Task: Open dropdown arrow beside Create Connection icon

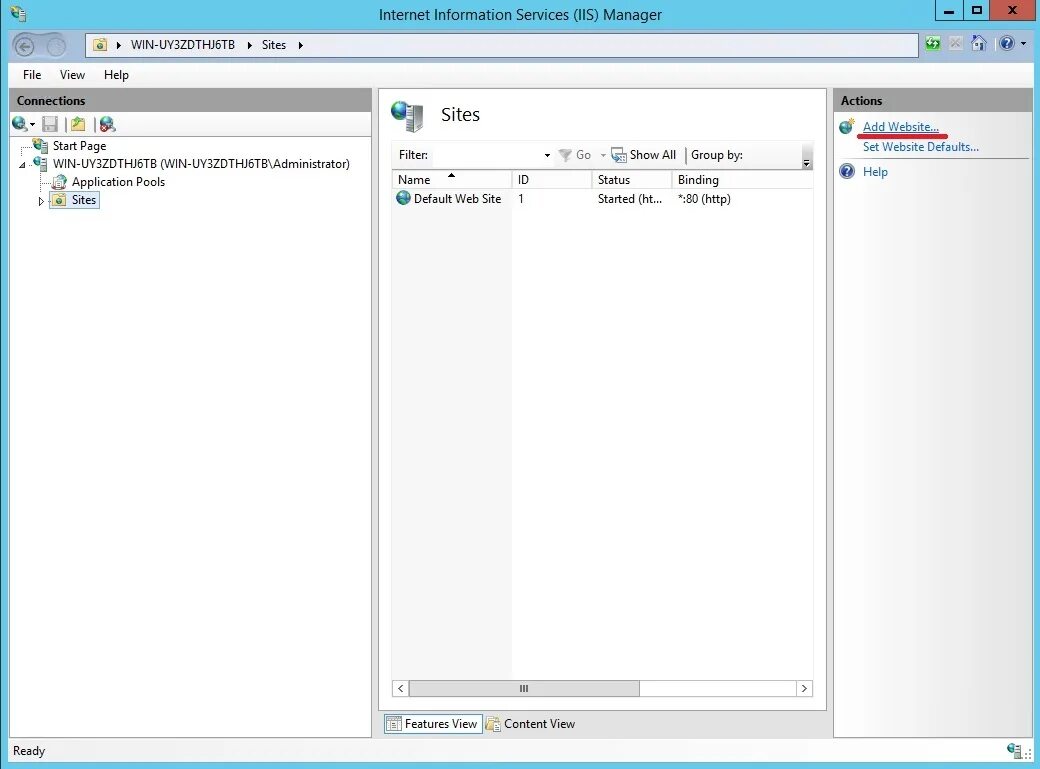Action: [32, 125]
